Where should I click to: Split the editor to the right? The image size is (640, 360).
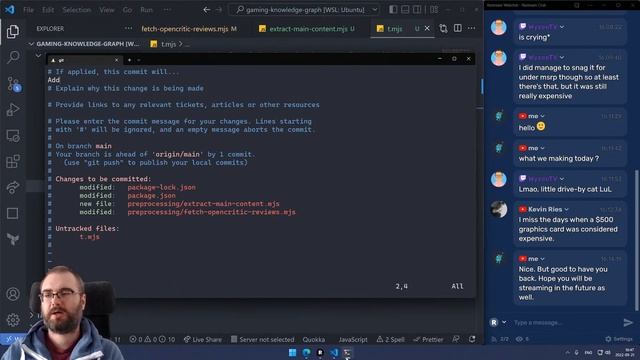[x=458, y=28]
